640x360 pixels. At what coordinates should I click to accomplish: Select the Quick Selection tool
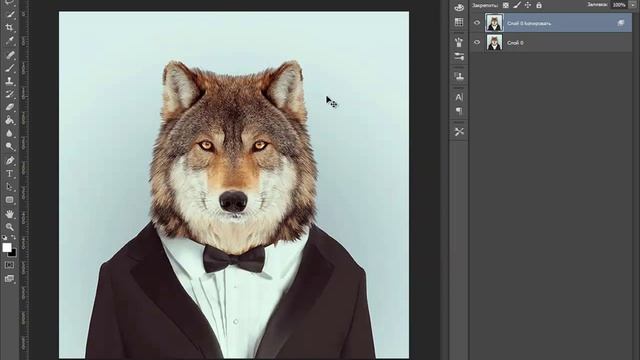coord(10,15)
